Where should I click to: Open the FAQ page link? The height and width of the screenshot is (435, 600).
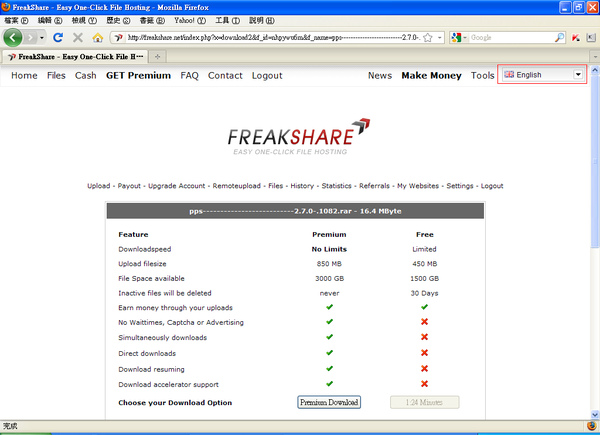189,75
